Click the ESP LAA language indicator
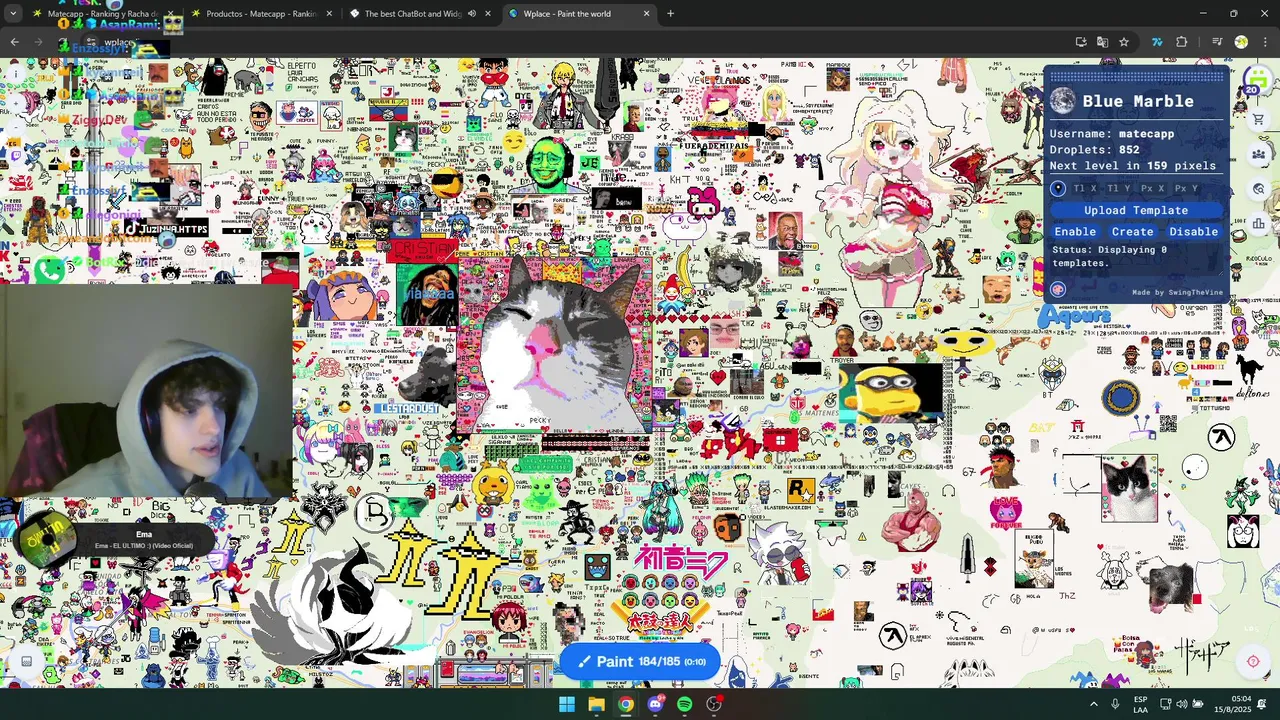 1141,705
